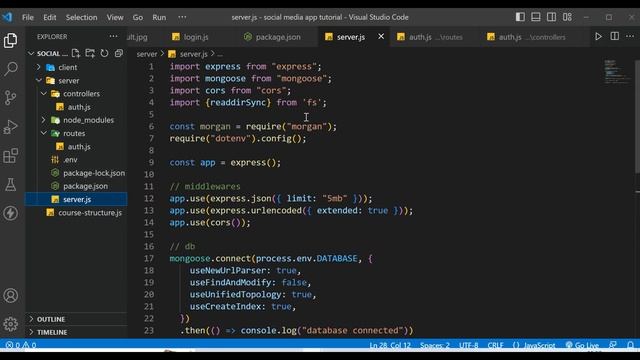Open the Testing flask view
Image resolution: width=640 pixels, height=360 pixels.
tap(11, 184)
